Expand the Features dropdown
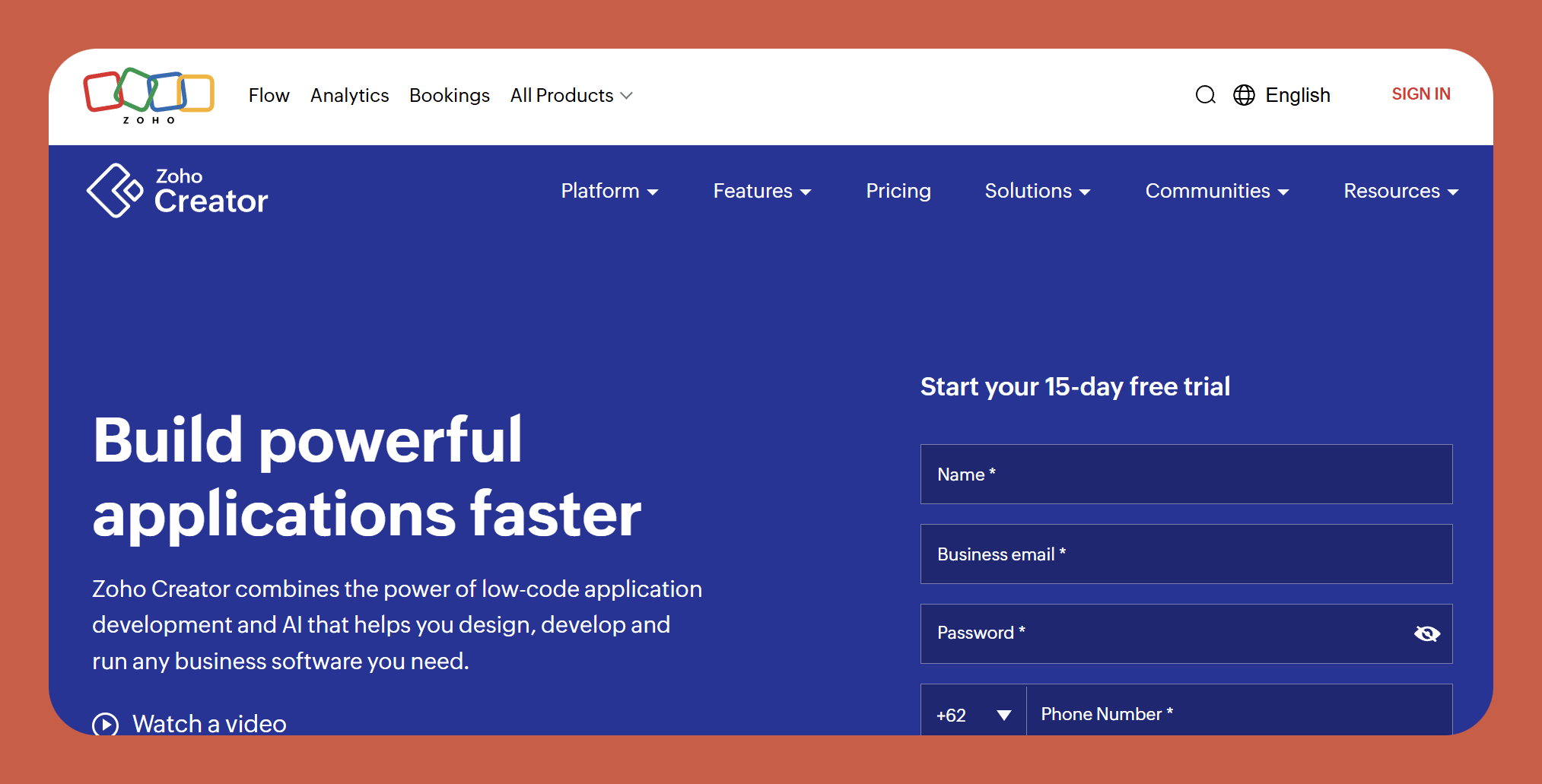The width and height of the screenshot is (1542, 784). point(761,191)
